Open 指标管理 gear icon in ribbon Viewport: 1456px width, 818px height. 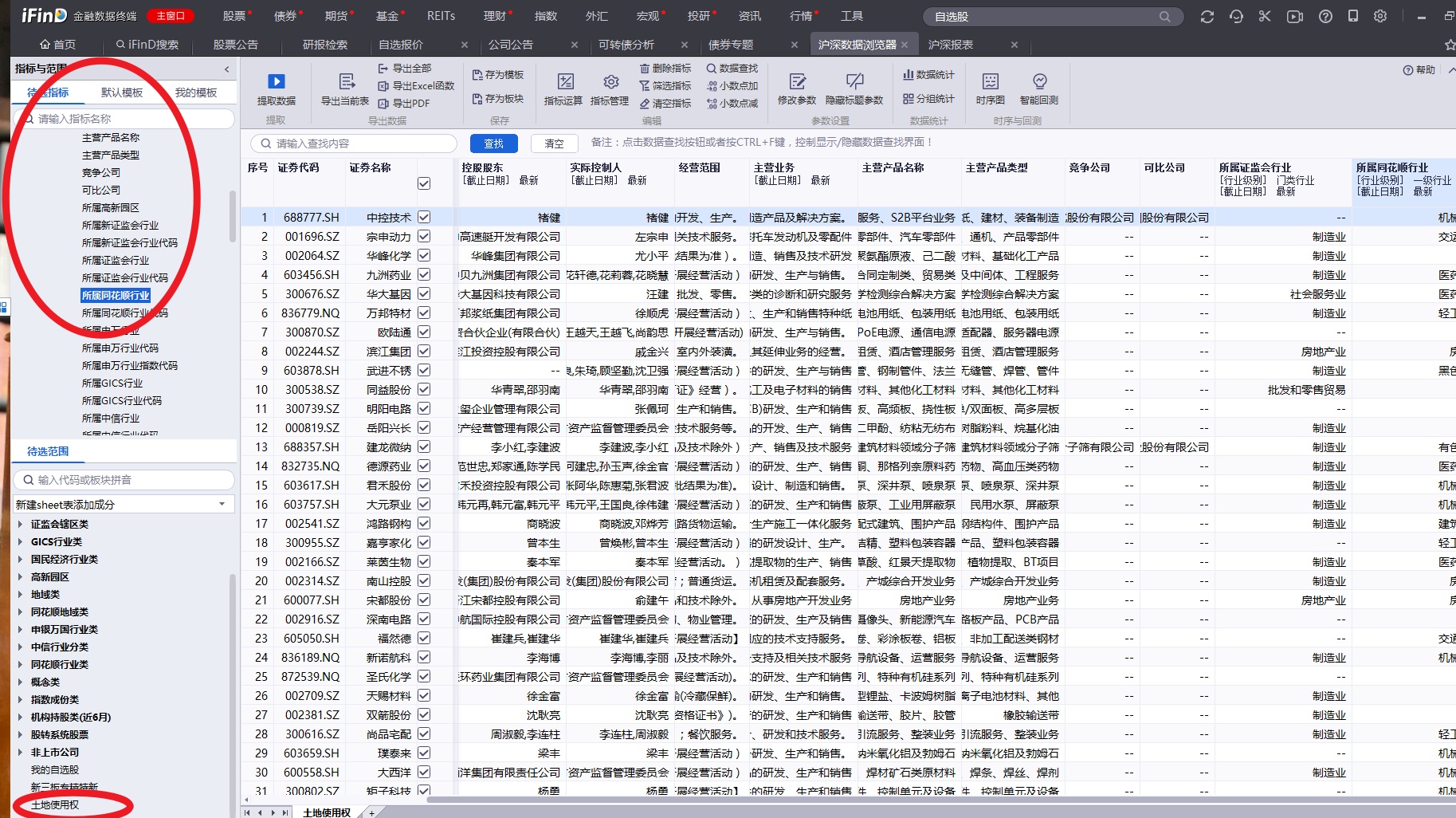click(x=610, y=81)
